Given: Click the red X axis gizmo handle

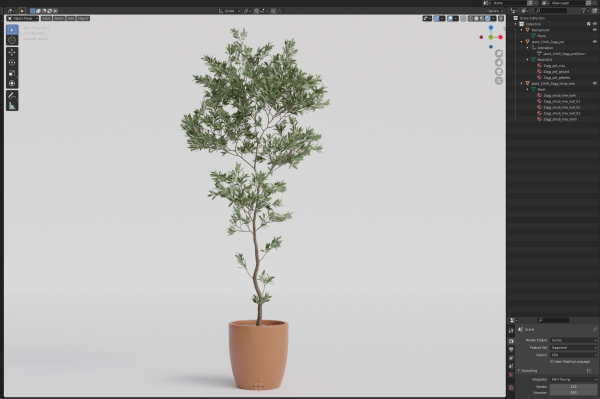Looking at the screenshot, I should click(x=500, y=37).
